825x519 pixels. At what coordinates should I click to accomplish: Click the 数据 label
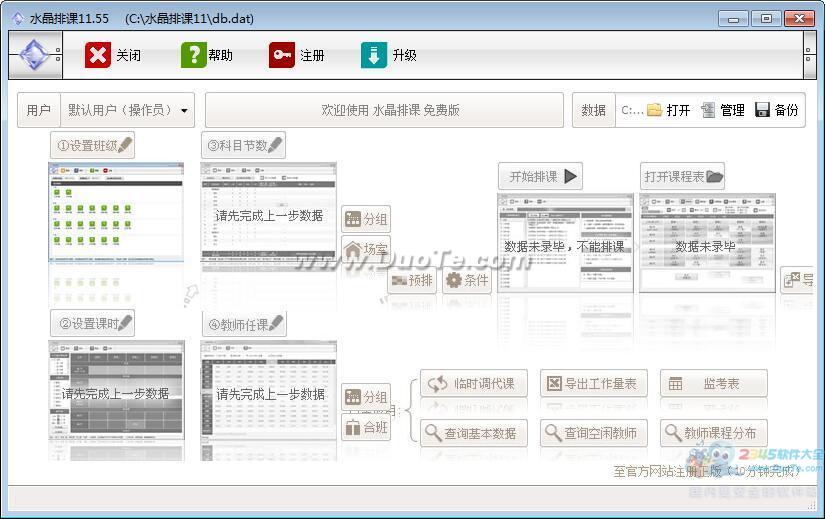pos(593,110)
